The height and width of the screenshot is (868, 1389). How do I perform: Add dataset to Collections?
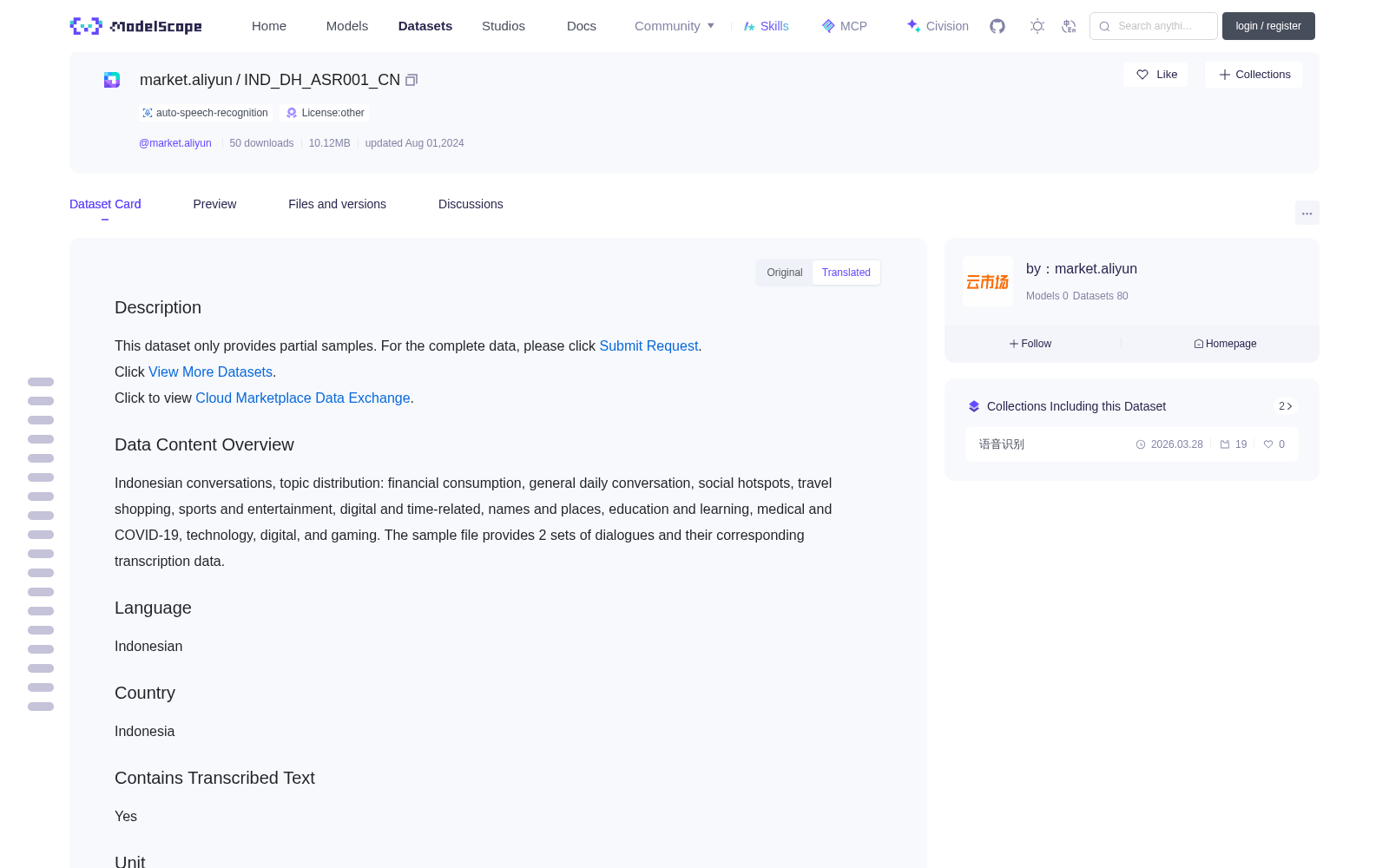1254,75
